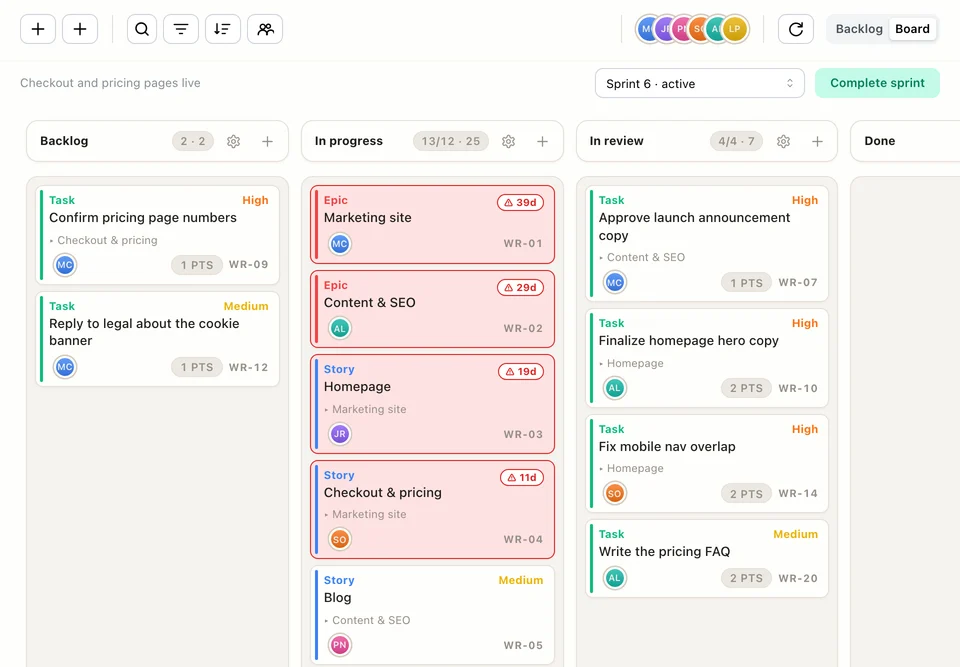Select the LP avatar in the member stack
The height and width of the screenshot is (667, 960).
pyautogui.click(x=735, y=29)
